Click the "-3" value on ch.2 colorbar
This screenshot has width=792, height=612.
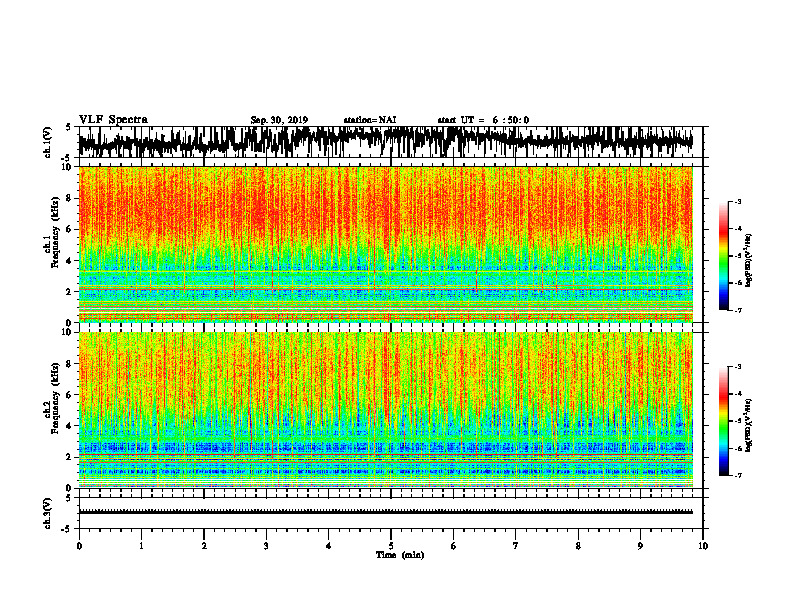(x=738, y=367)
